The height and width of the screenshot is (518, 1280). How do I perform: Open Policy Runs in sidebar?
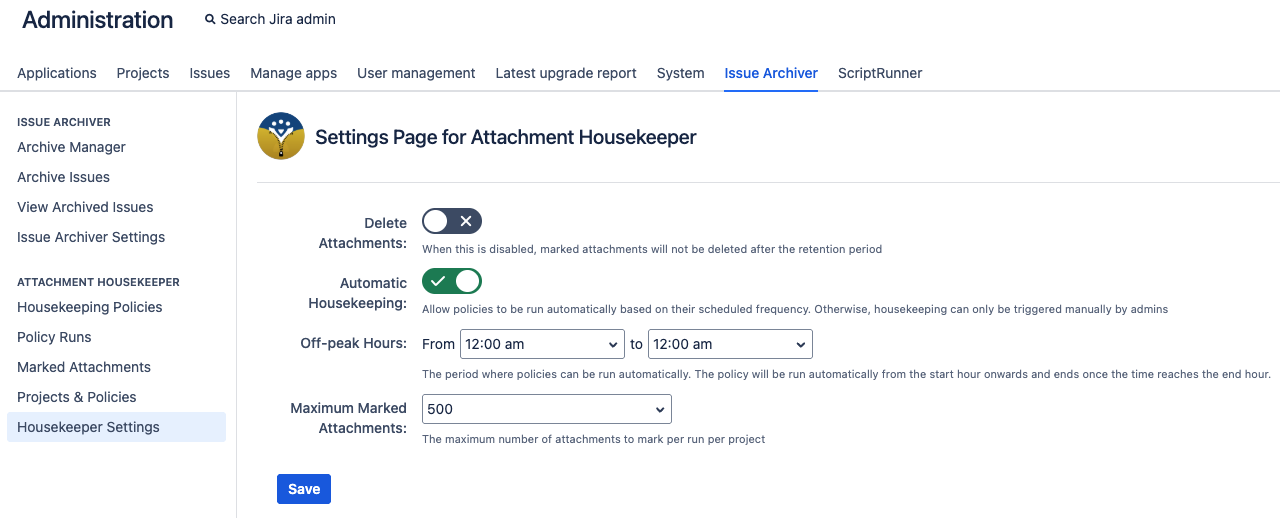coord(54,337)
